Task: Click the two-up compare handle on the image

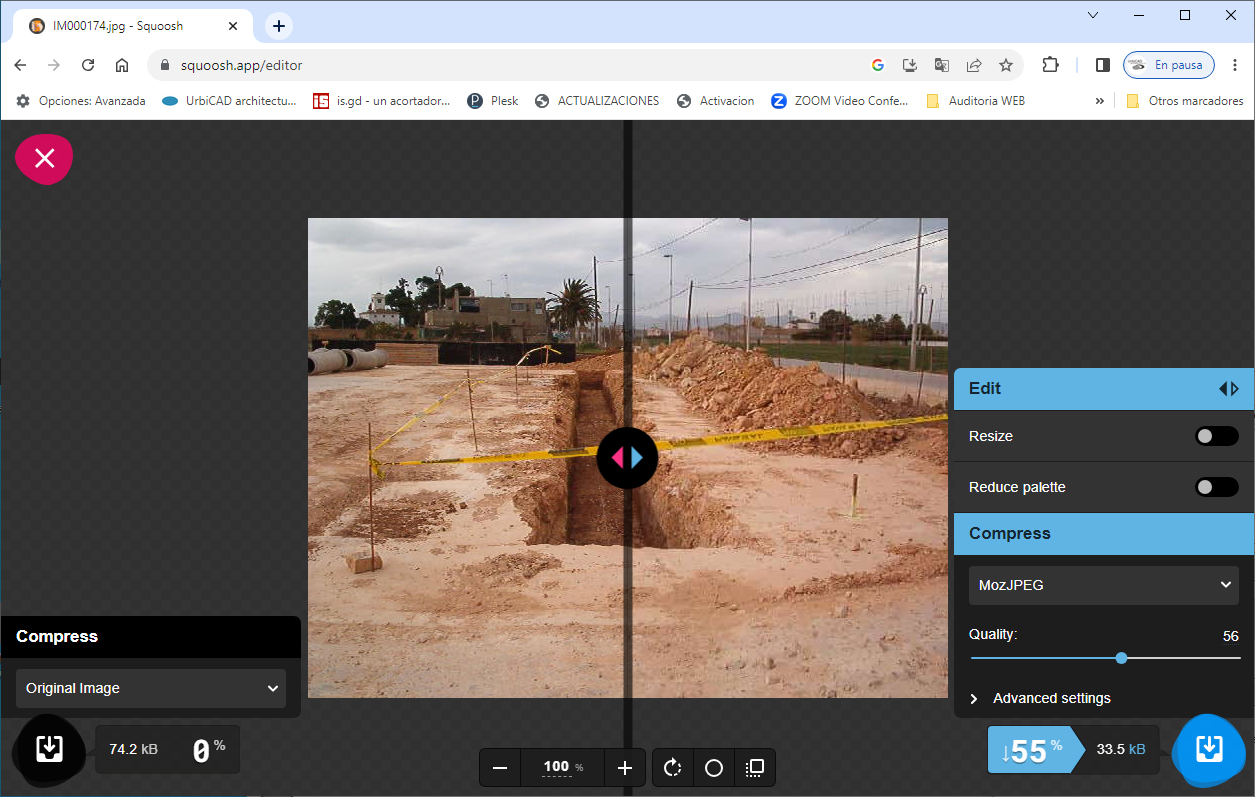Action: pyautogui.click(x=627, y=458)
